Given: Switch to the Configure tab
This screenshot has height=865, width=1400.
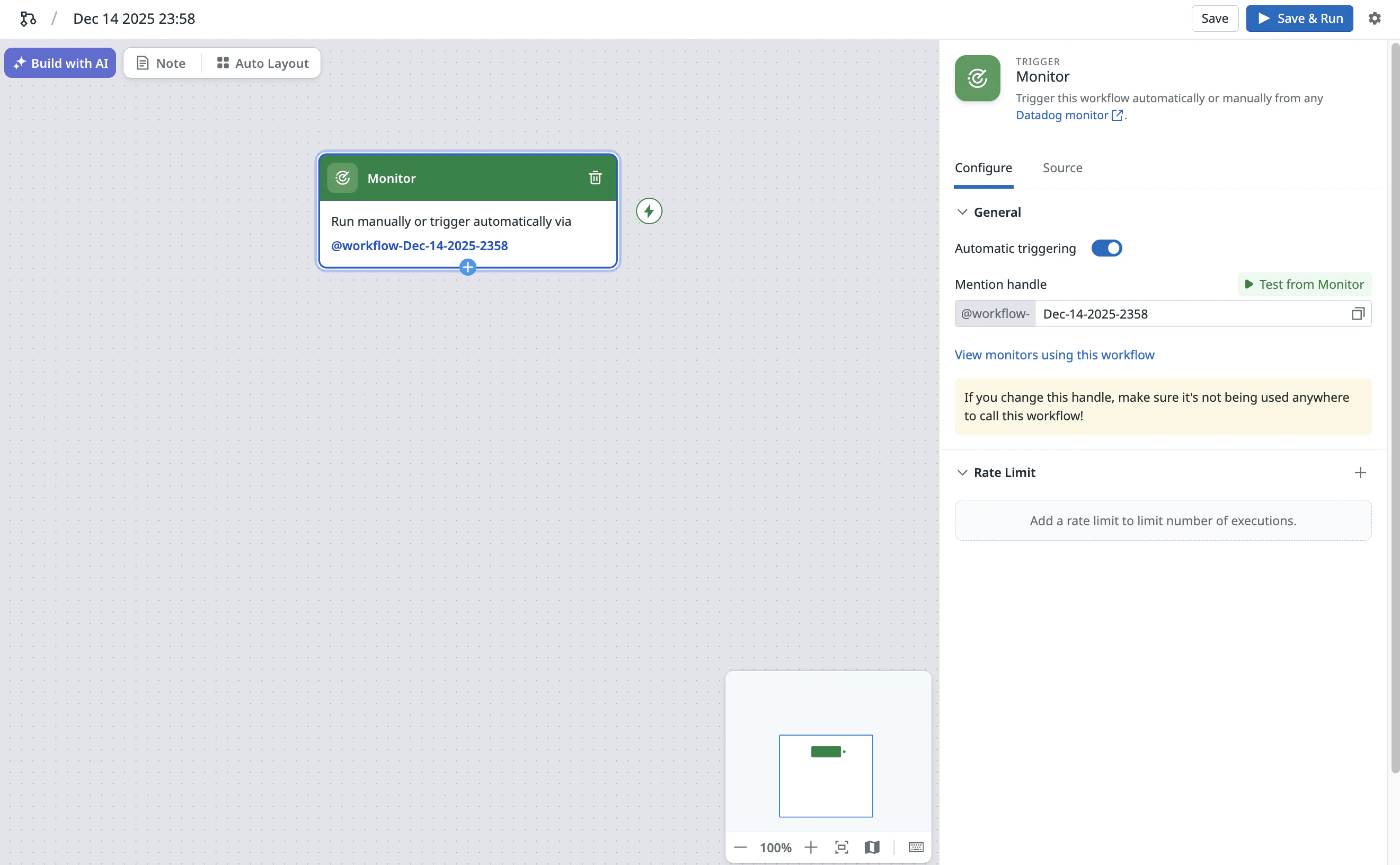Looking at the screenshot, I should pyautogui.click(x=983, y=167).
